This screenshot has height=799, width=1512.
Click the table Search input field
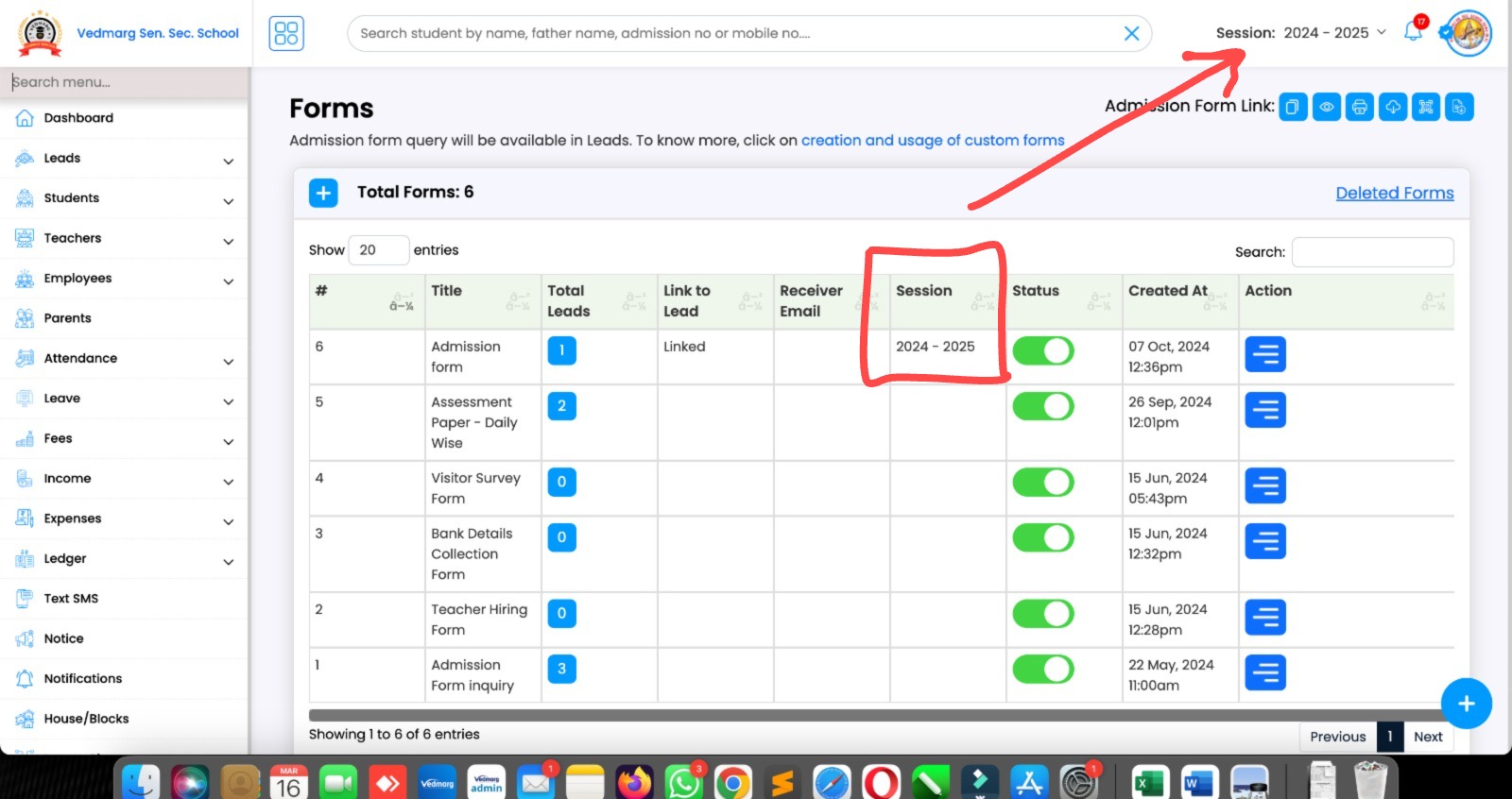click(1371, 252)
